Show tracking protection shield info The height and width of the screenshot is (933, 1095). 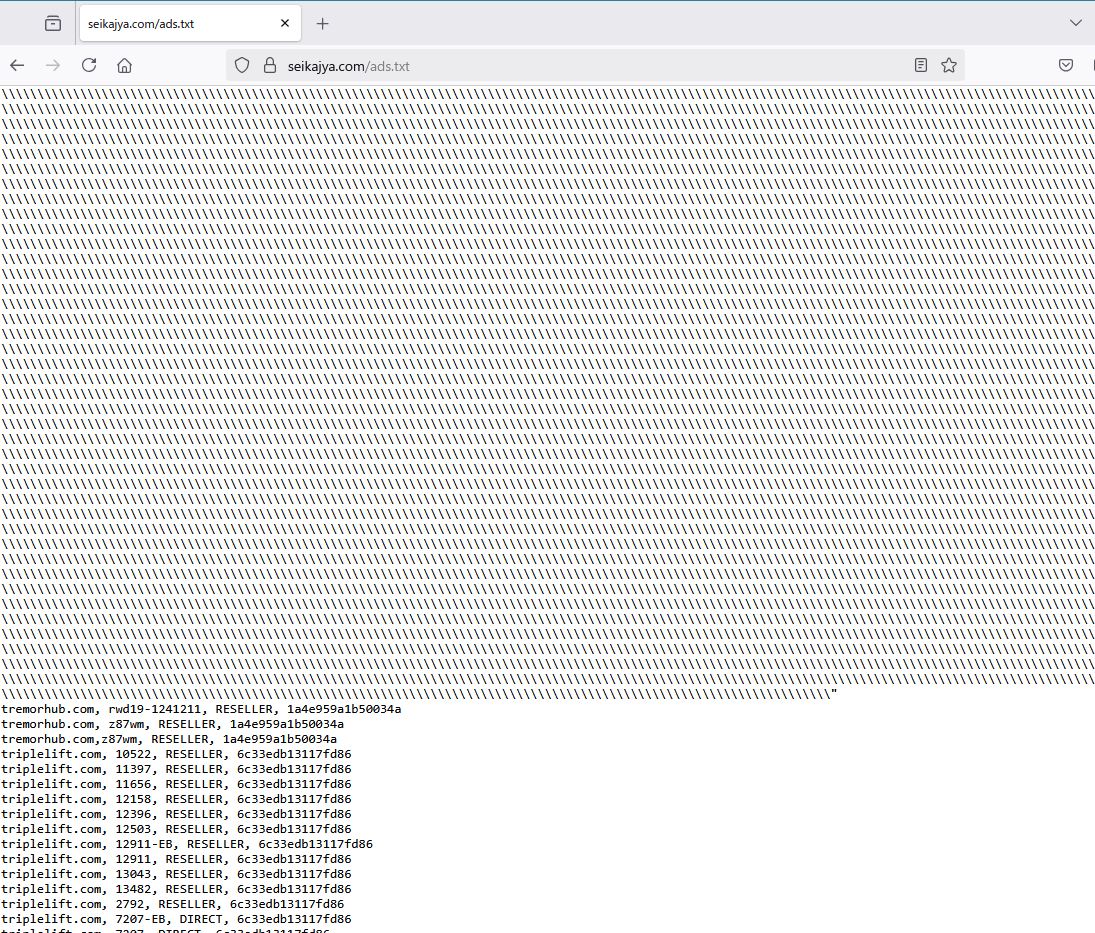(242, 66)
